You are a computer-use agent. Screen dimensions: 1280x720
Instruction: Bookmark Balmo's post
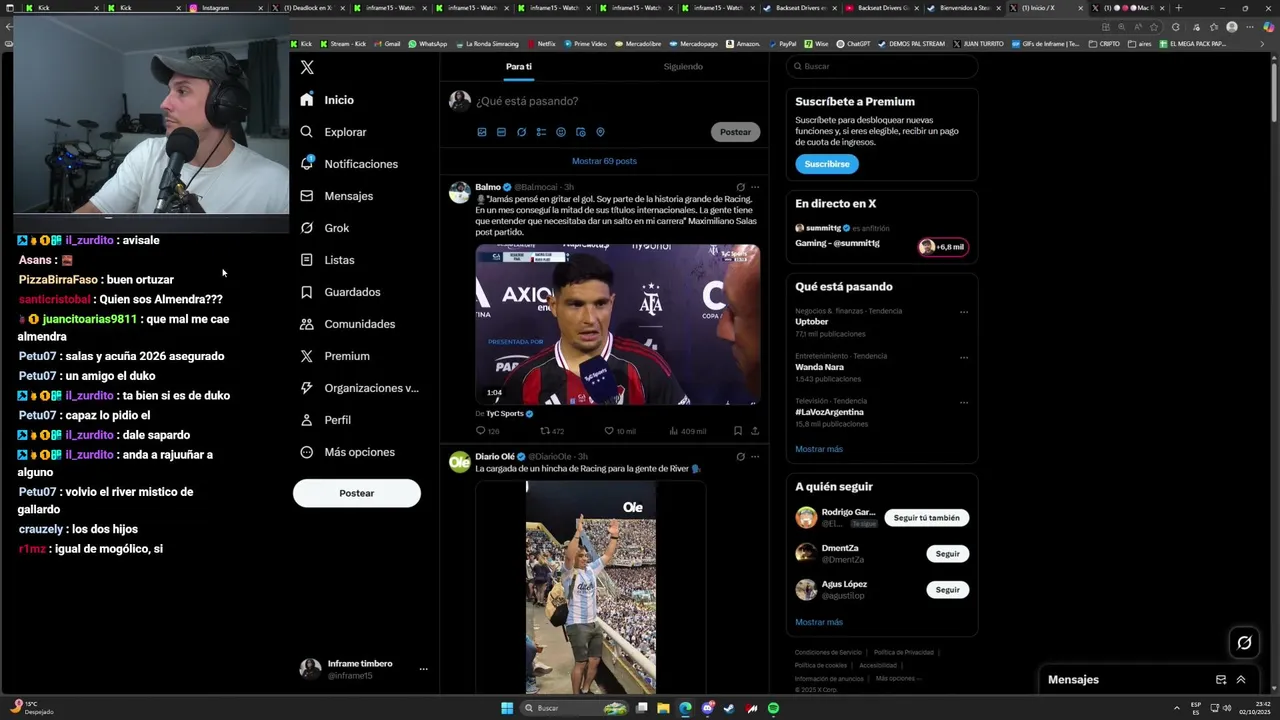(738, 431)
